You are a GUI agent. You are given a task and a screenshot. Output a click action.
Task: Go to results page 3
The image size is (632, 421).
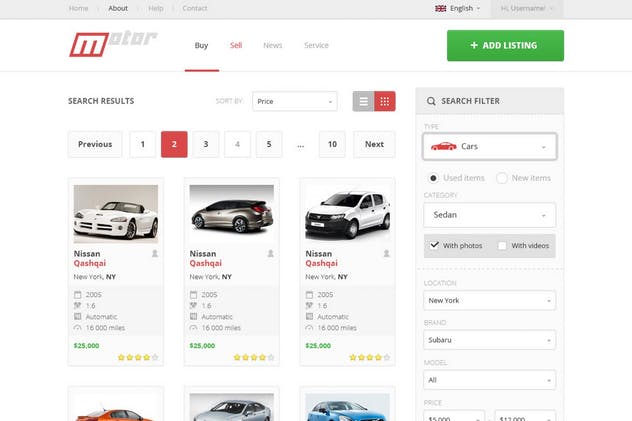pos(206,144)
